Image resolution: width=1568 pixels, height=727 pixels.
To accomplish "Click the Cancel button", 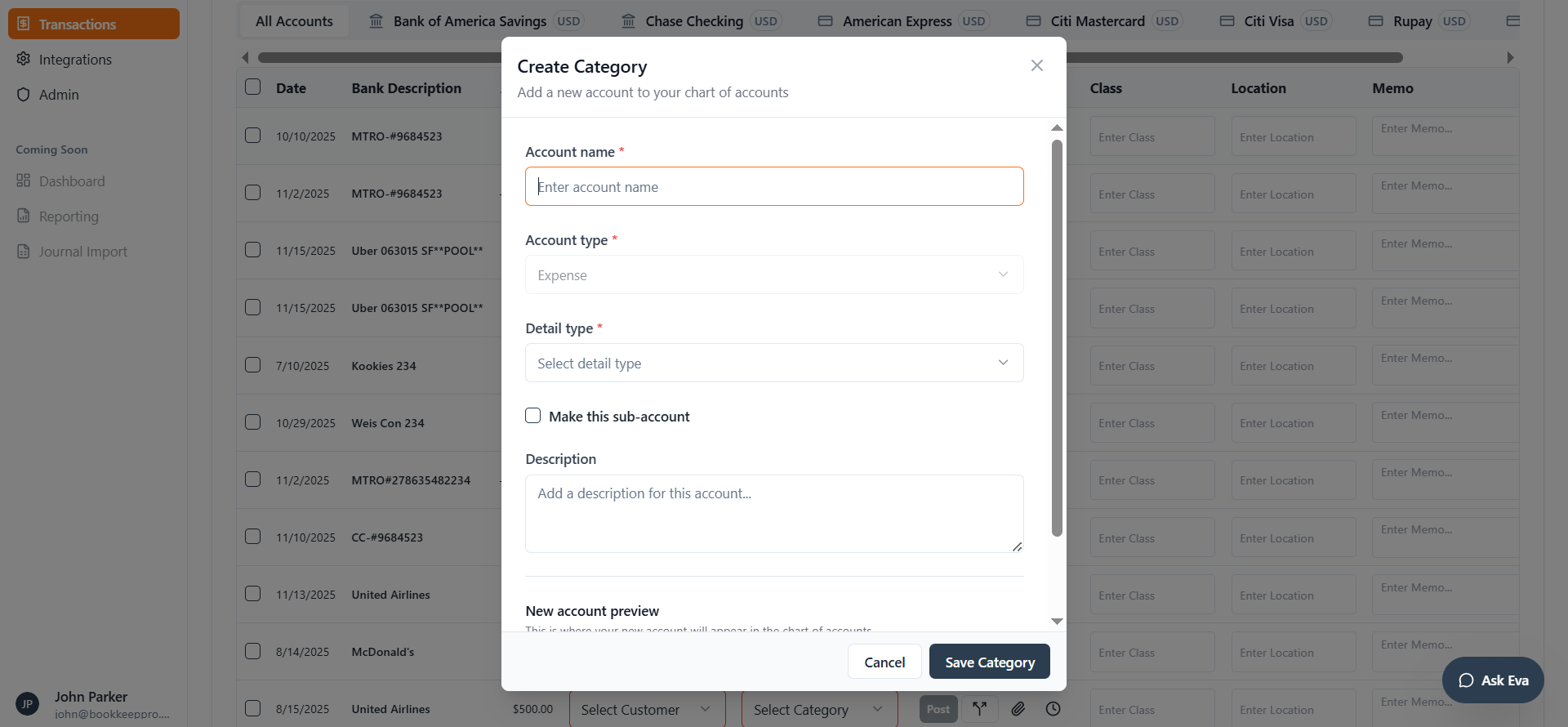I will coord(884,662).
